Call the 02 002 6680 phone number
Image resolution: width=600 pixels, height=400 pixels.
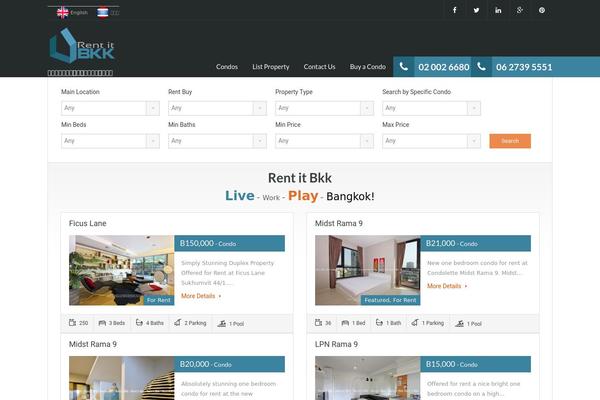click(x=443, y=67)
